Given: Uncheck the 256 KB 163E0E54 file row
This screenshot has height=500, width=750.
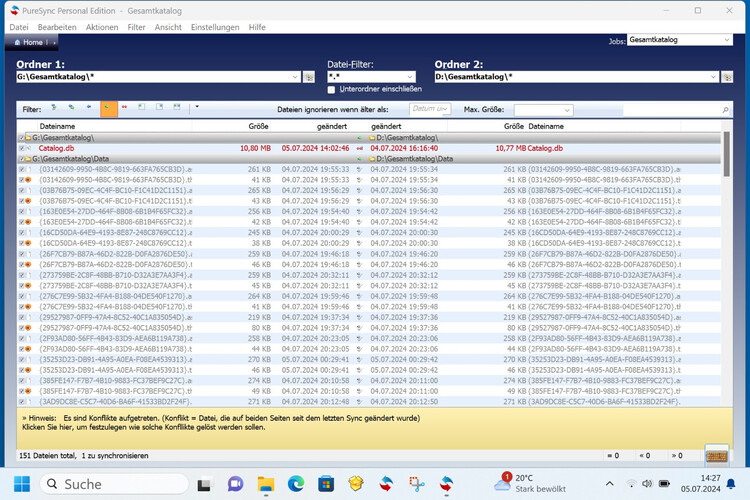Looking at the screenshot, I should [22, 211].
